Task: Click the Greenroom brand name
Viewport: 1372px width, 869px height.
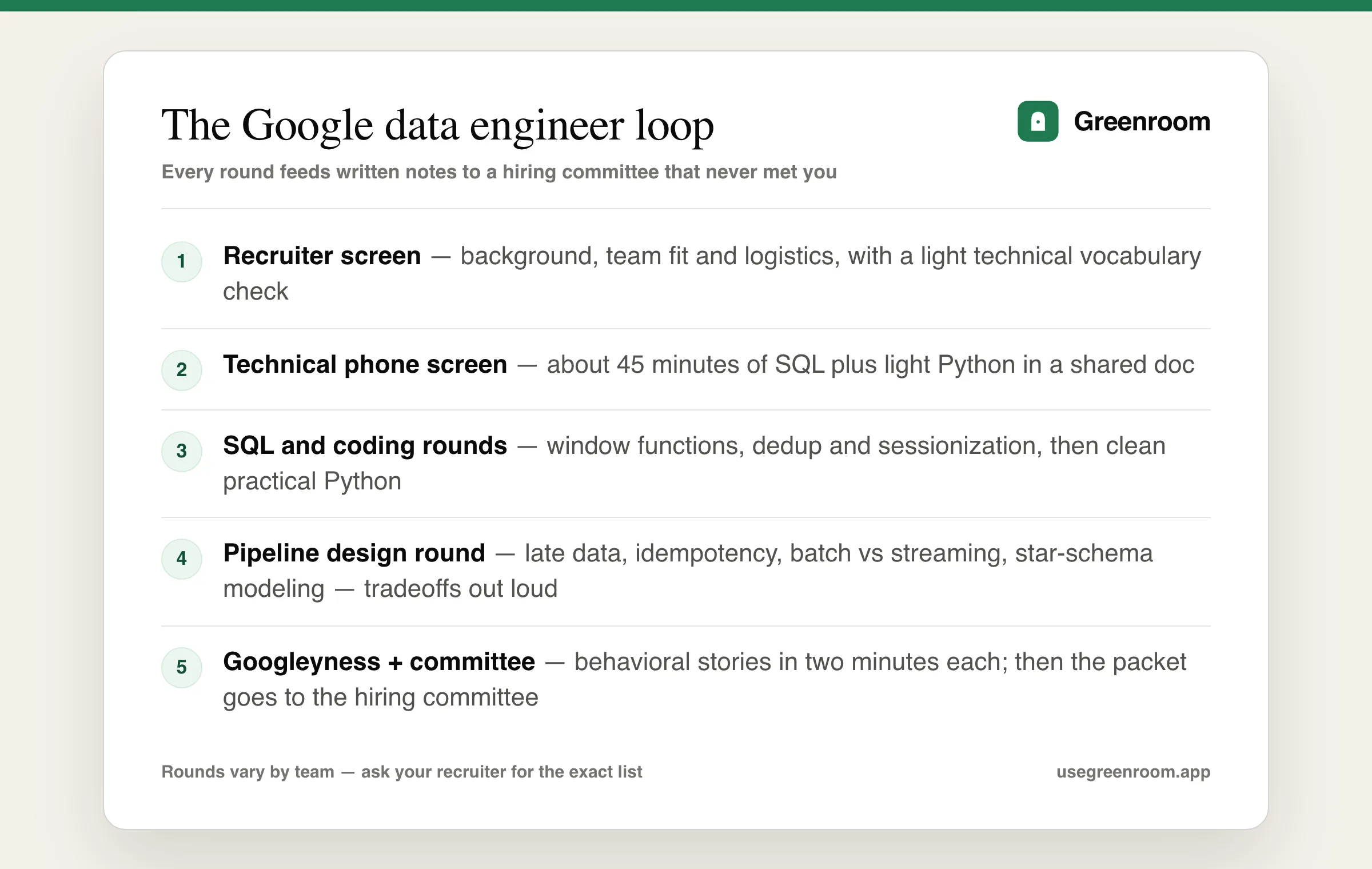Action: click(x=1142, y=121)
